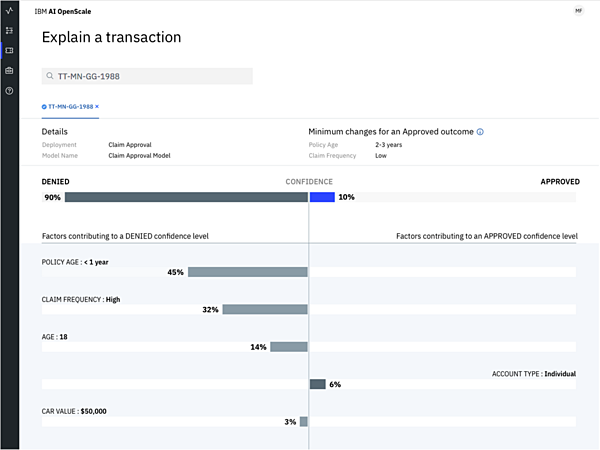The width and height of the screenshot is (600, 450).
Task: Click the blue 10% APPROVED confidence bar
Action: pos(322,197)
